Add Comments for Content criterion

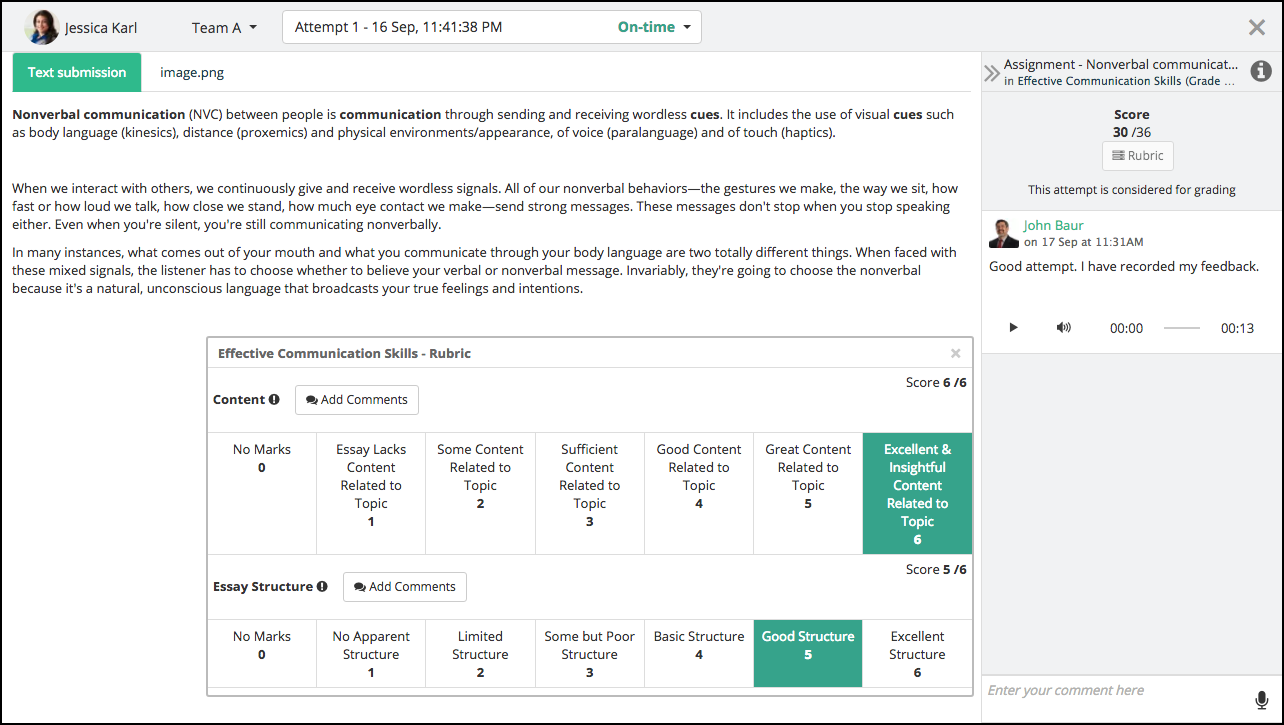click(357, 400)
